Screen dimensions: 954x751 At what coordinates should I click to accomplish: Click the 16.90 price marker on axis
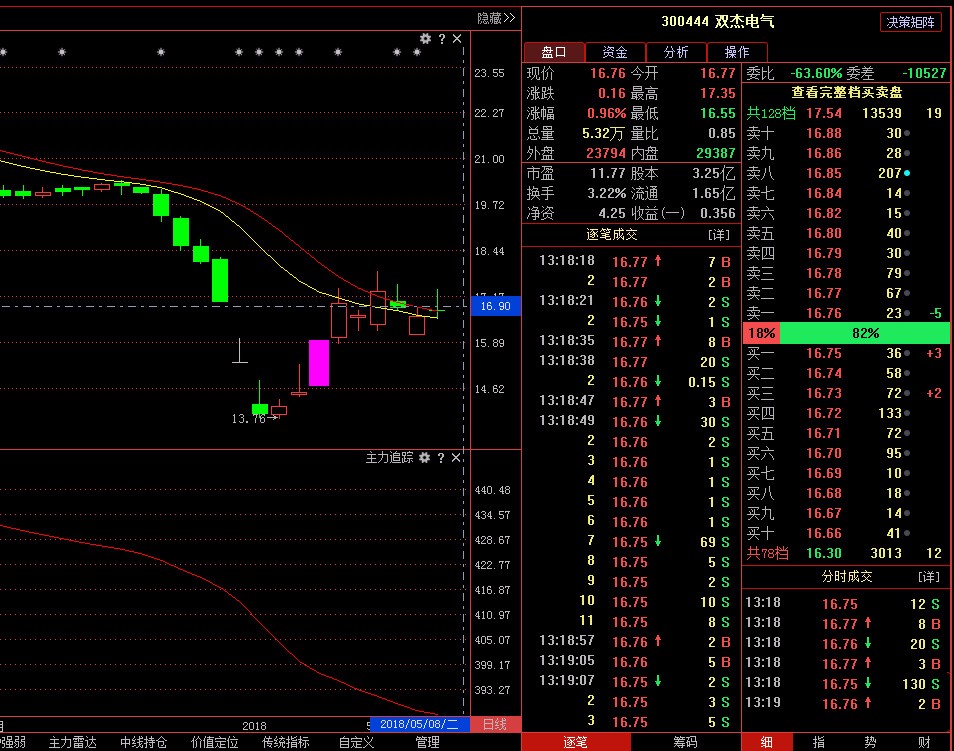[495, 306]
